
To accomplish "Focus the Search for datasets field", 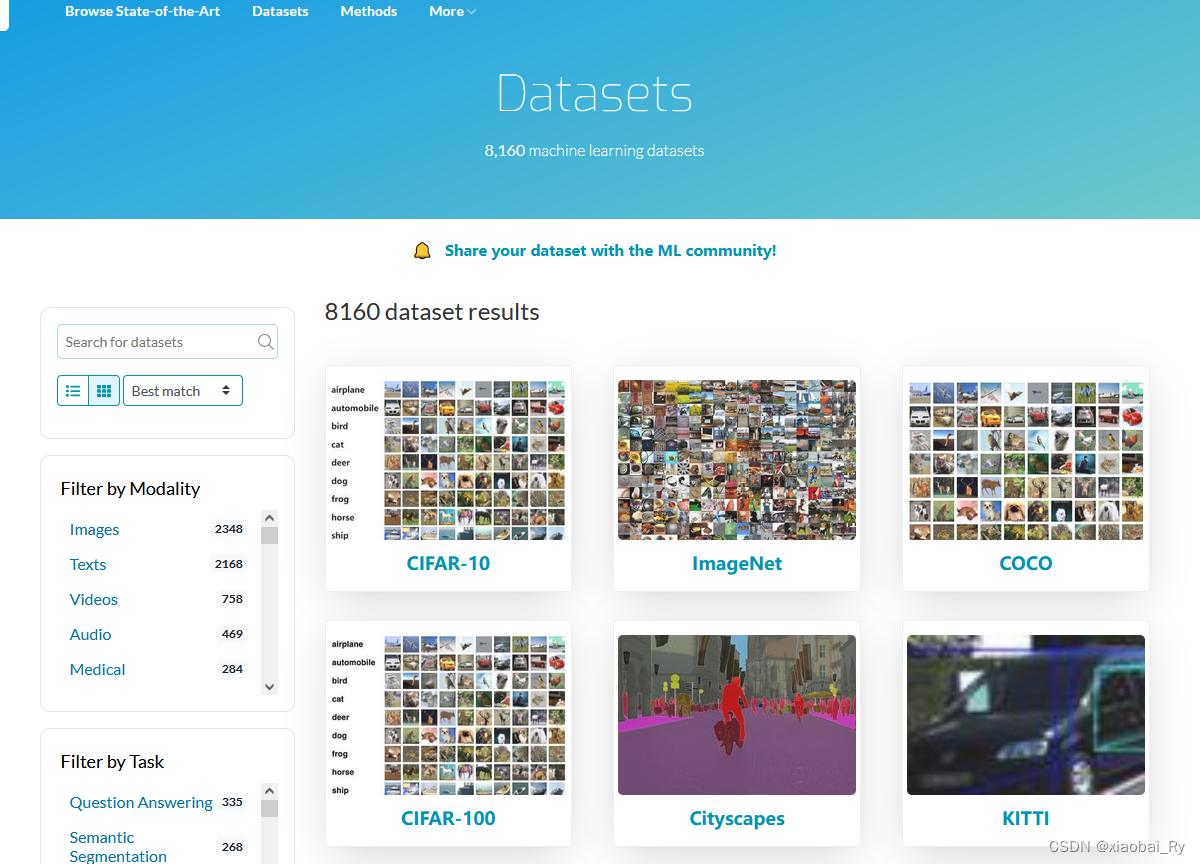I will coord(167,342).
